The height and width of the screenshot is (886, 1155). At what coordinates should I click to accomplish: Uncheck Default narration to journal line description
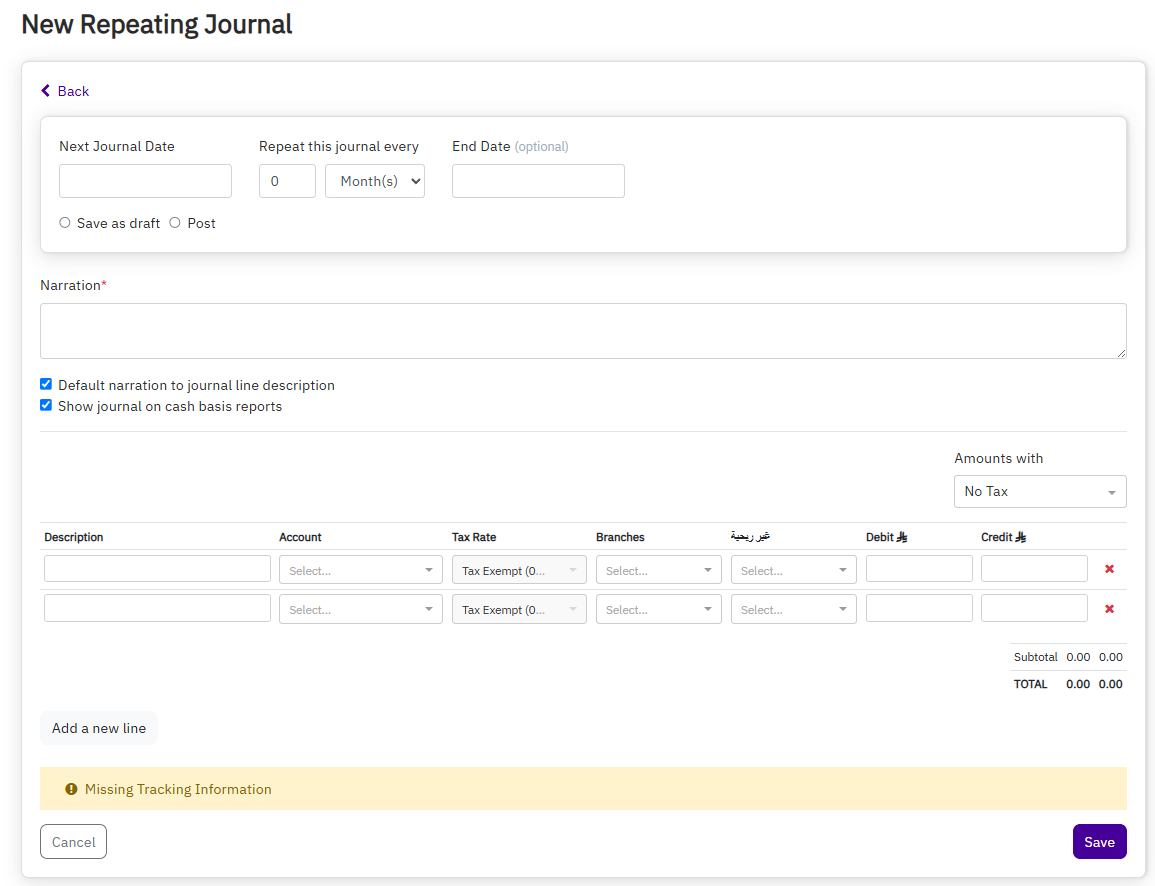pos(46,385)
